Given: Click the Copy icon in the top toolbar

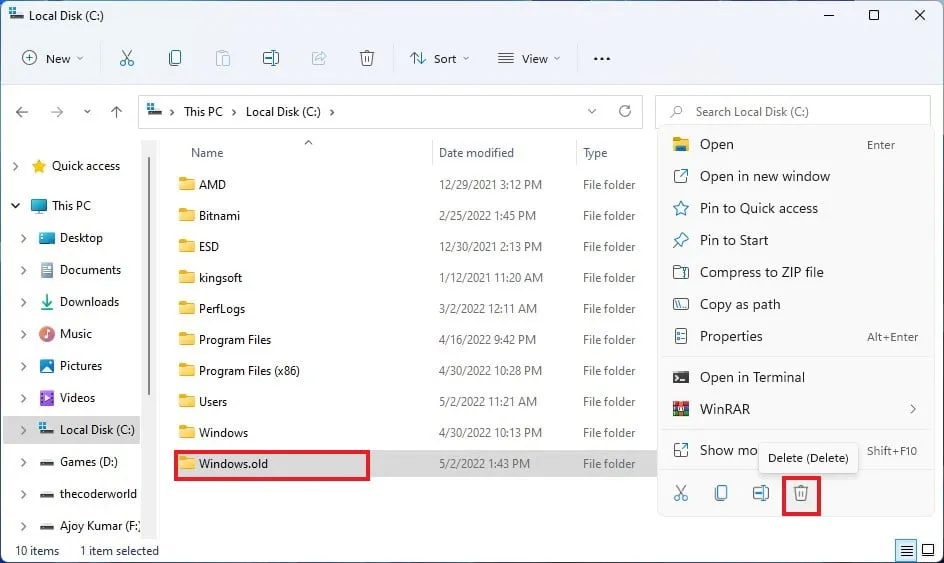Looking at the screenshot, I should coord(175,58).
